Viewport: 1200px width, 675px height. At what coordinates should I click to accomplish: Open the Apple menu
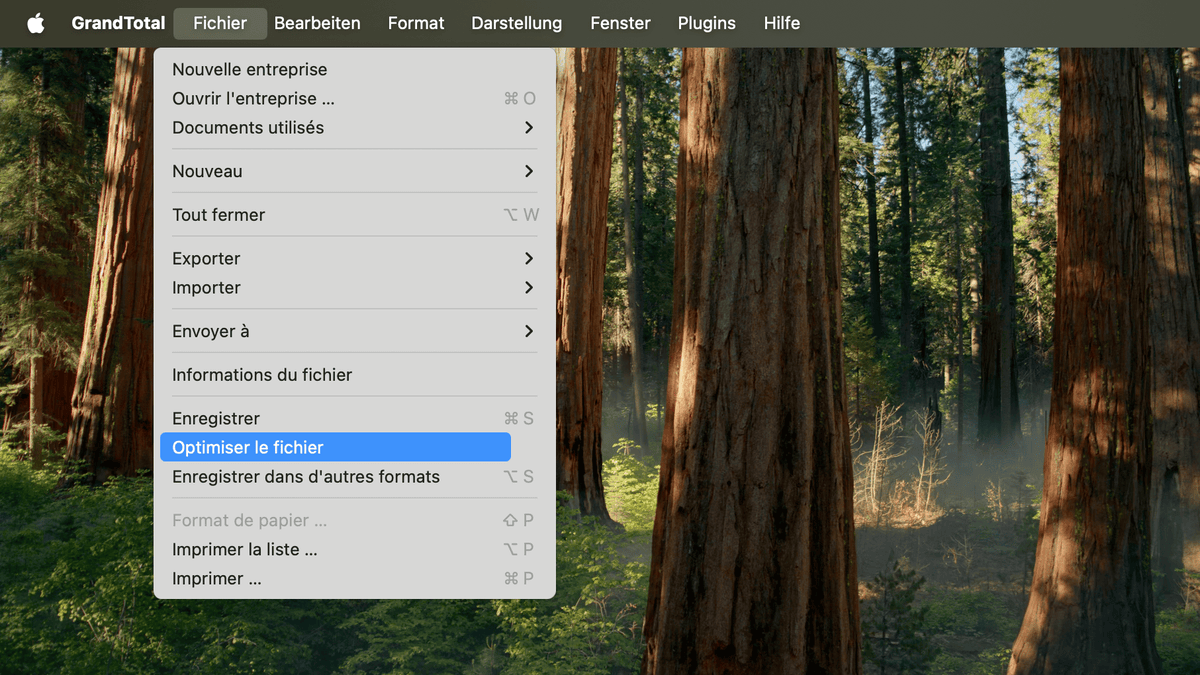pyautogui.click(x=36, y=22)
